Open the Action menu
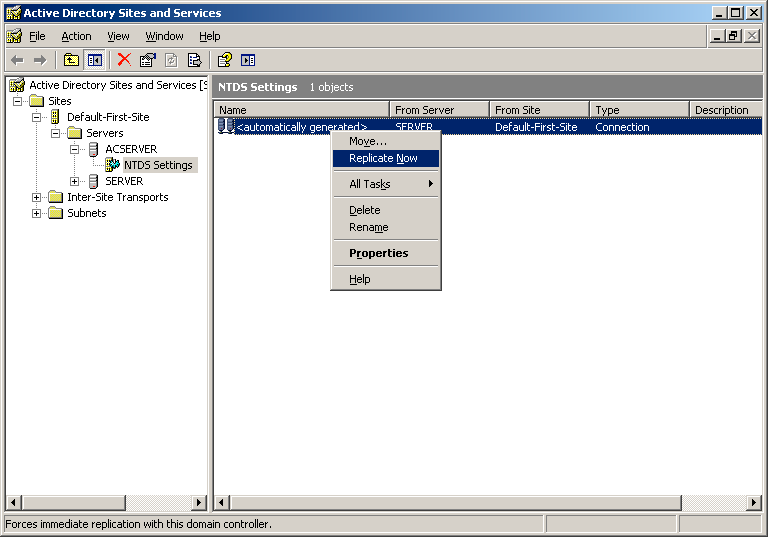The width and height of the screenshot is (768, 537). tap(76, 36)
